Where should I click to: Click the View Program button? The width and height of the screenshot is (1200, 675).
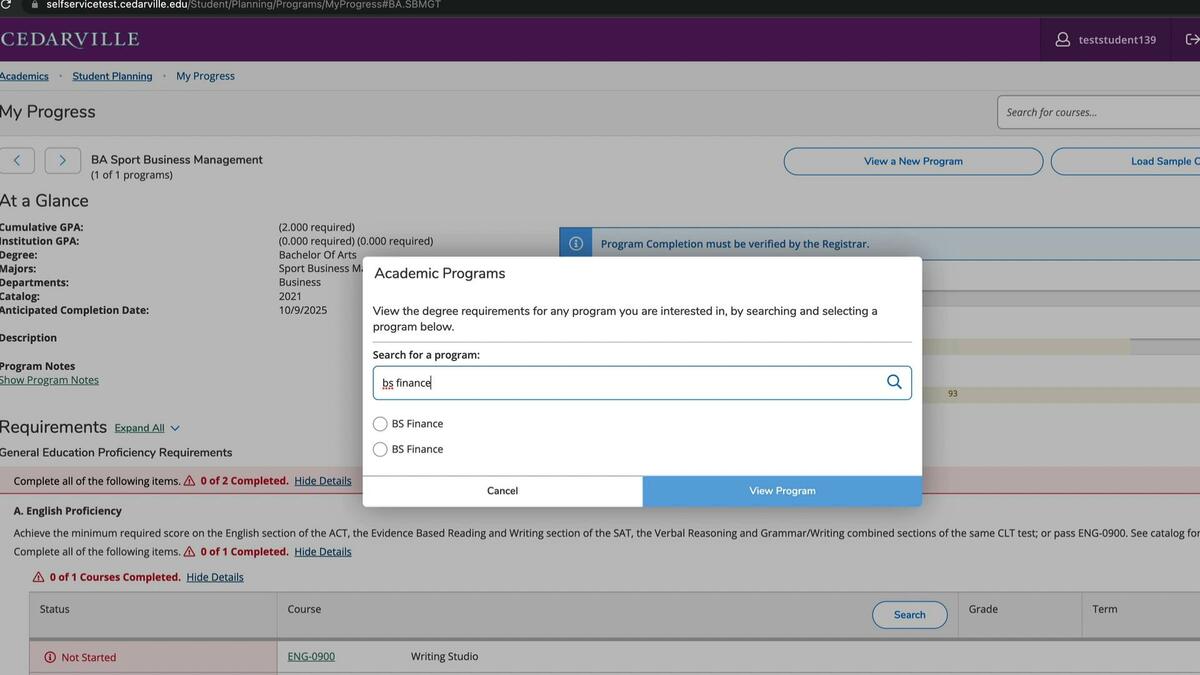click(782, 491)
